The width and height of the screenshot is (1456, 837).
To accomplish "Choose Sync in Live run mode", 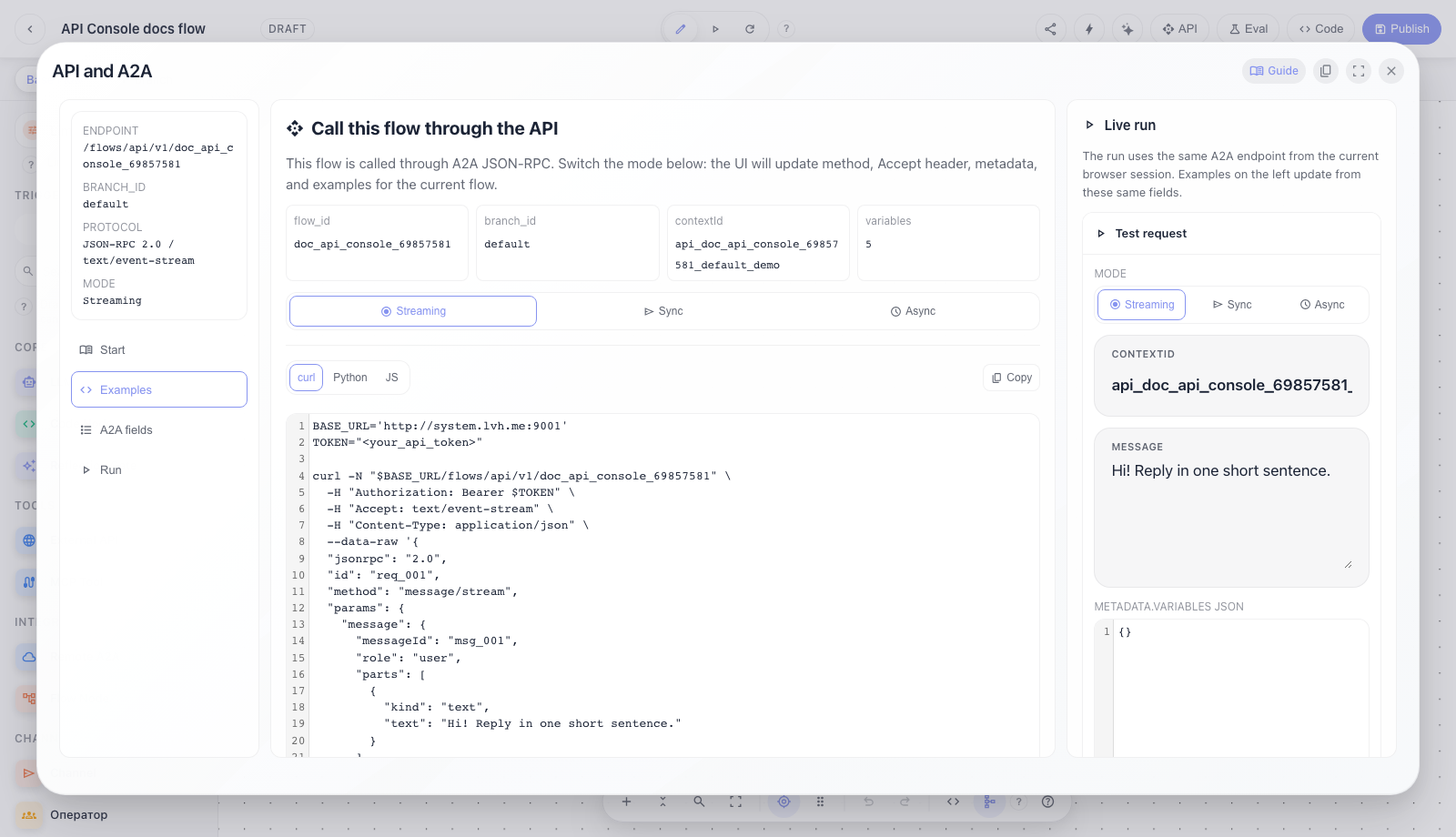I will pos(1232,305).
